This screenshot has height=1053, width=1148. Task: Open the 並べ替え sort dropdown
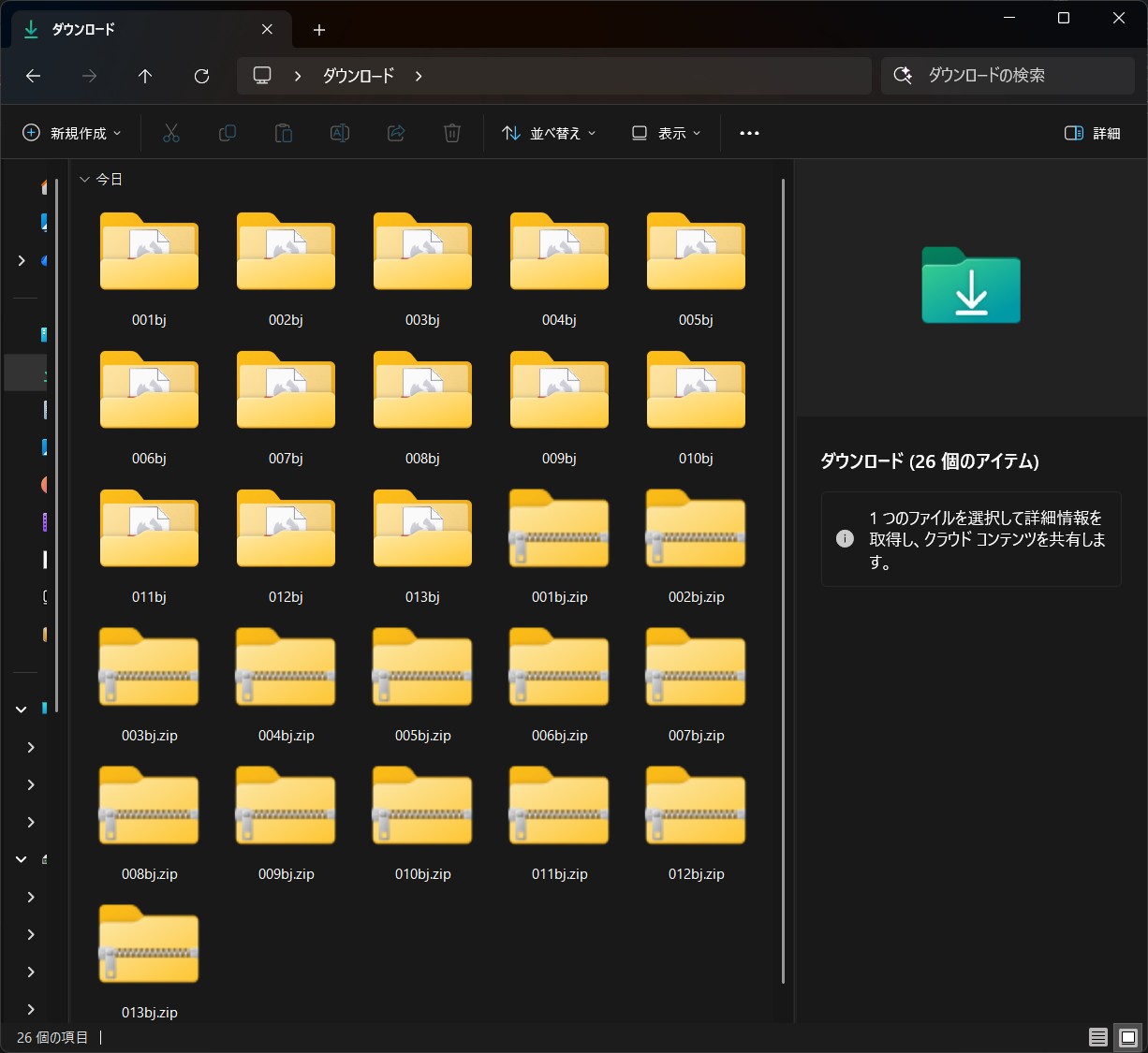click(549, 133)
